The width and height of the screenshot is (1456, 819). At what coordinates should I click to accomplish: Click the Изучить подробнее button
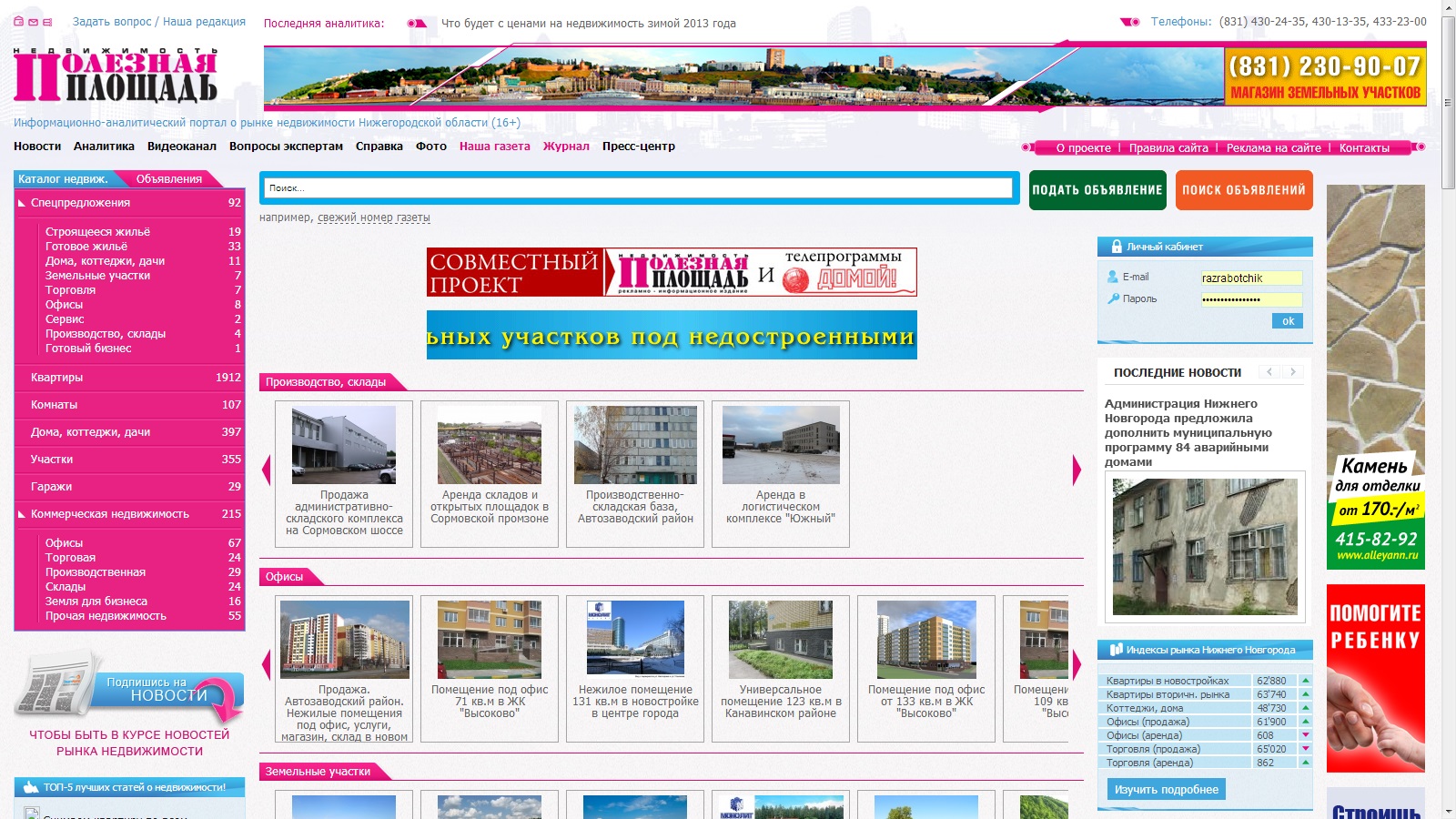pos(1167,789)
